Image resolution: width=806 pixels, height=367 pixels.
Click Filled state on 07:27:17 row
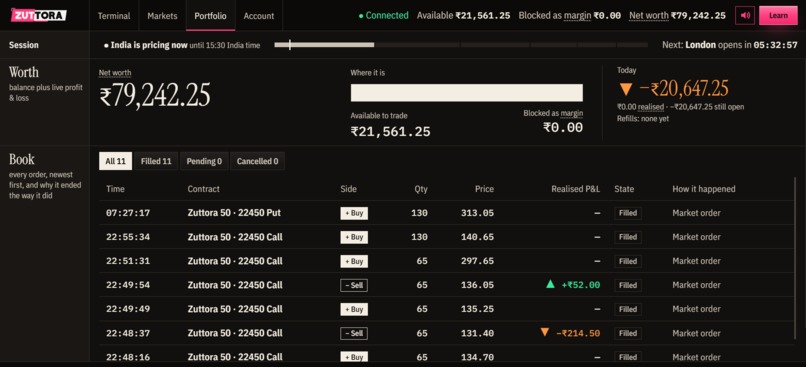tap(628, 213)
